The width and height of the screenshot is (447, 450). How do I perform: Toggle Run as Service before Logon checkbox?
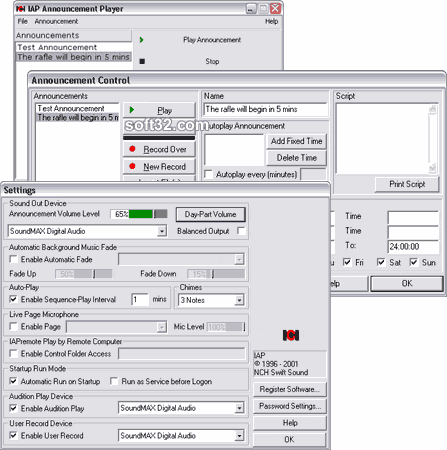114,381
